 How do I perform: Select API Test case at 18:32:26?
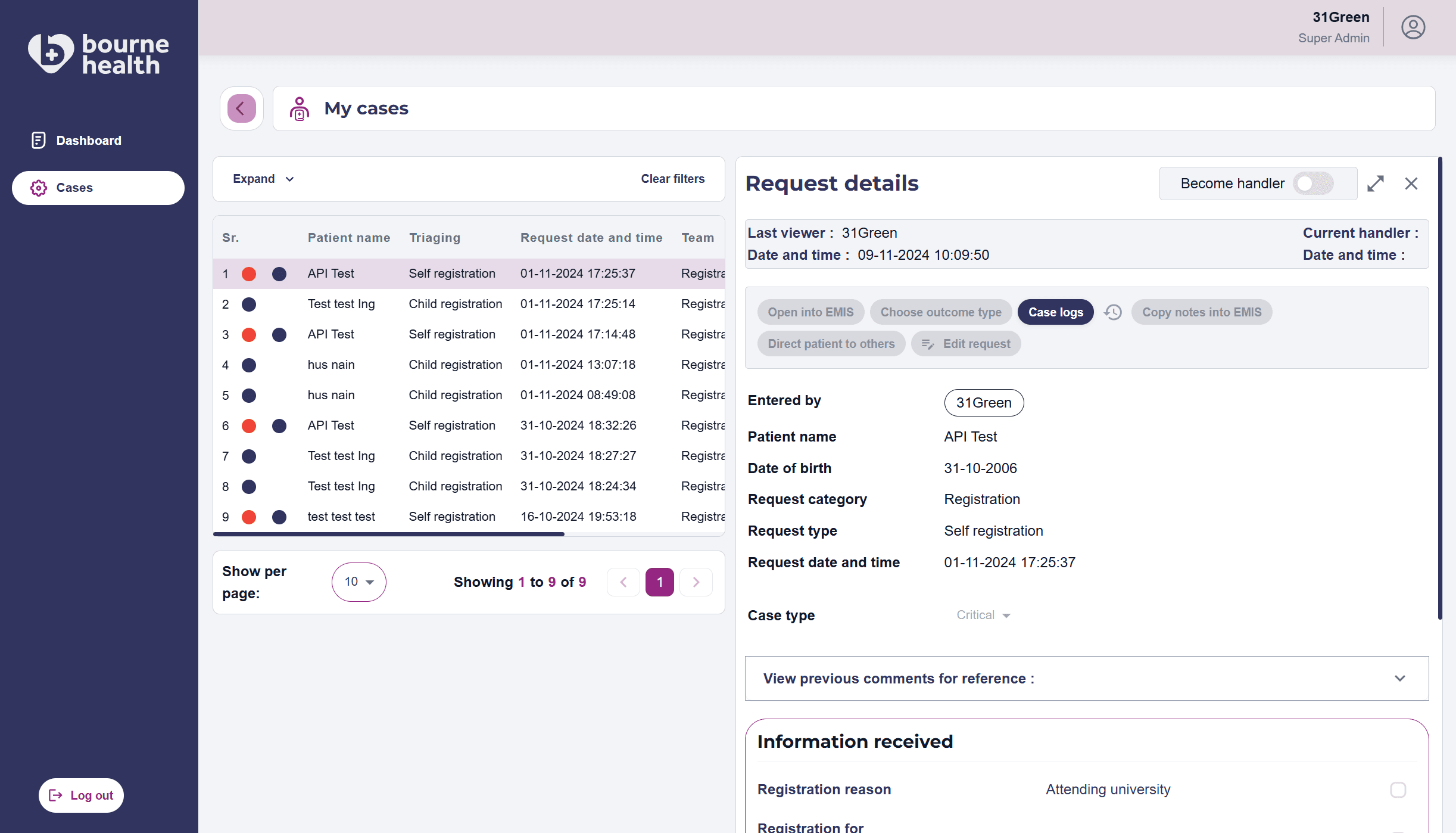(469, 426)
